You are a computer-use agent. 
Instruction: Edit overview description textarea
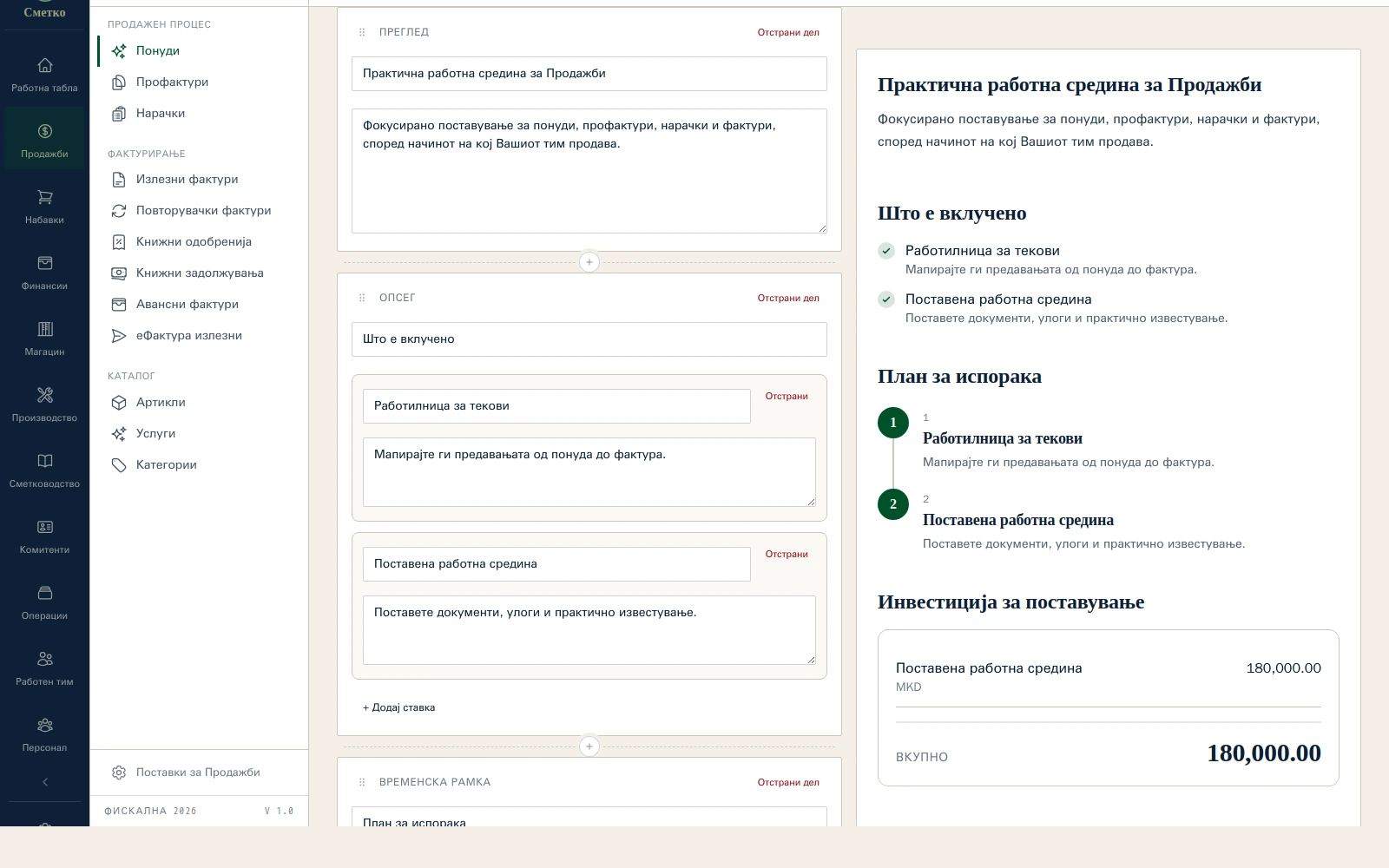tap(589, 171)
